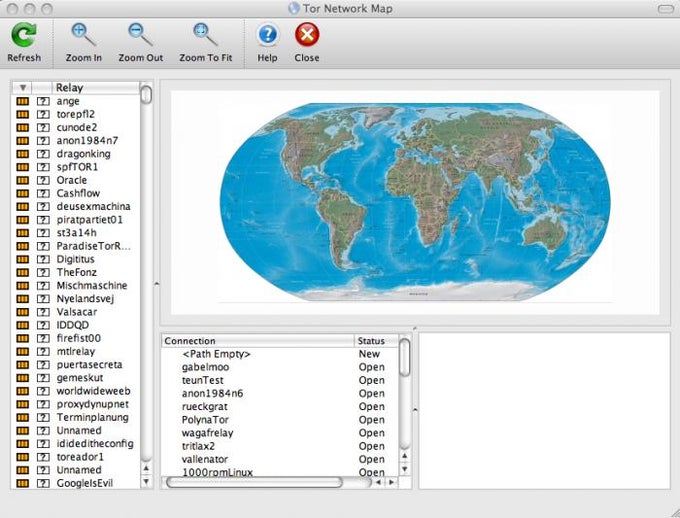Click the Zoom To Fit icon
This screenshot has height=518, width=680.
point(205,35)
